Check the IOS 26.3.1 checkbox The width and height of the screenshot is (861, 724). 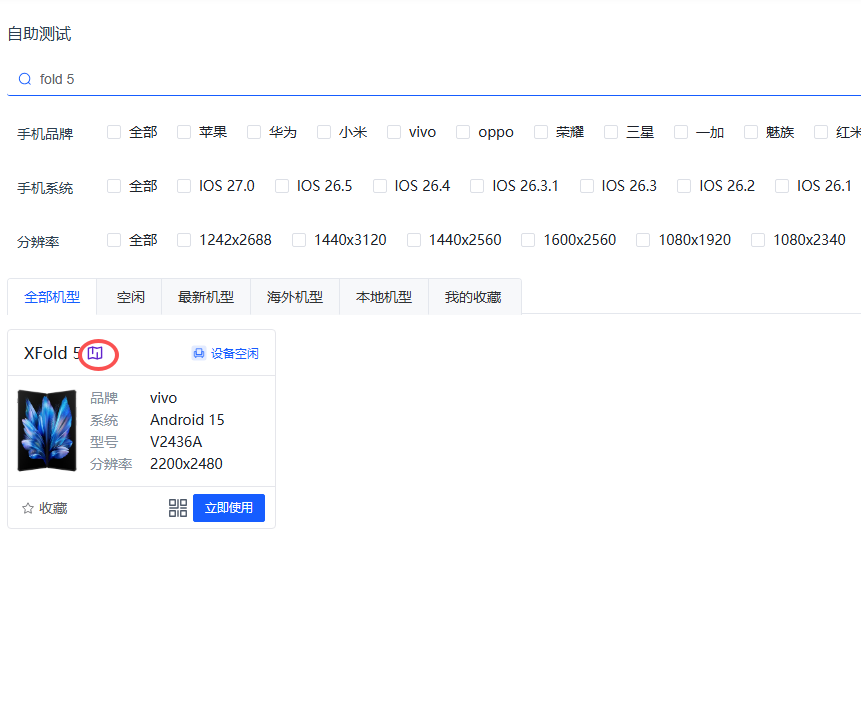pyautogui.click(x=477, y=186)
